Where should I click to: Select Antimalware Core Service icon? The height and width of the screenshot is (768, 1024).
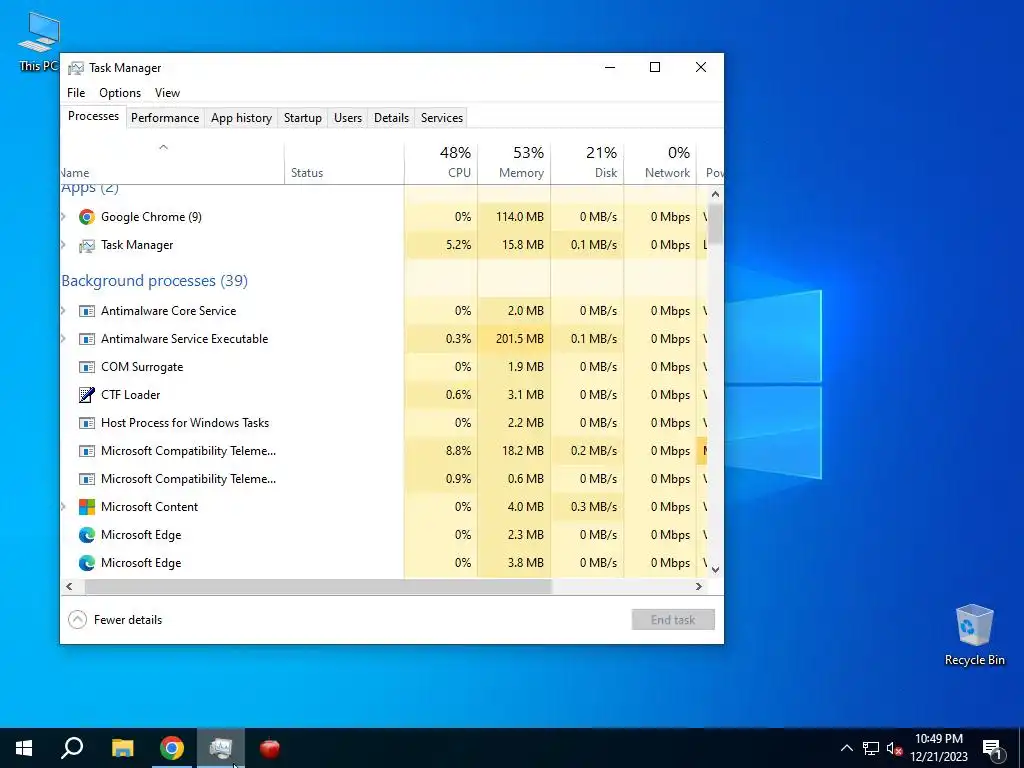pos(87,311)
